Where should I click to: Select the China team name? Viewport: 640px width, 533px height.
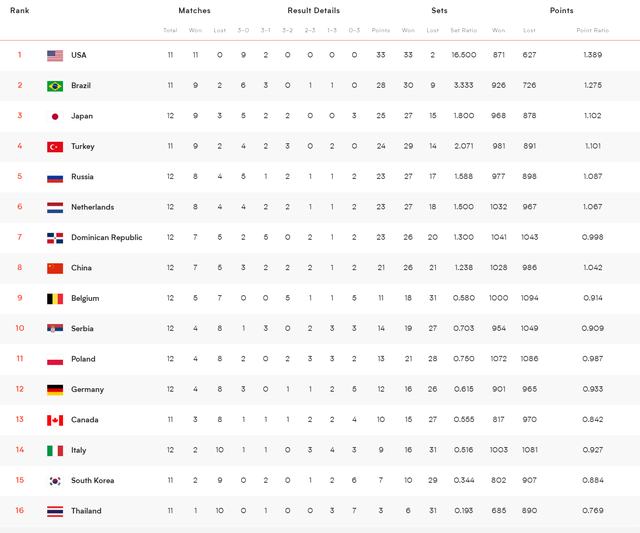81,268
